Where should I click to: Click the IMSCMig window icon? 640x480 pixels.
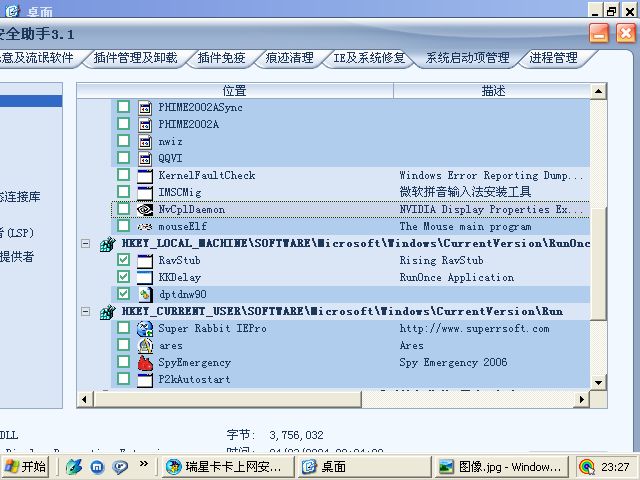(x=144, y=193)
